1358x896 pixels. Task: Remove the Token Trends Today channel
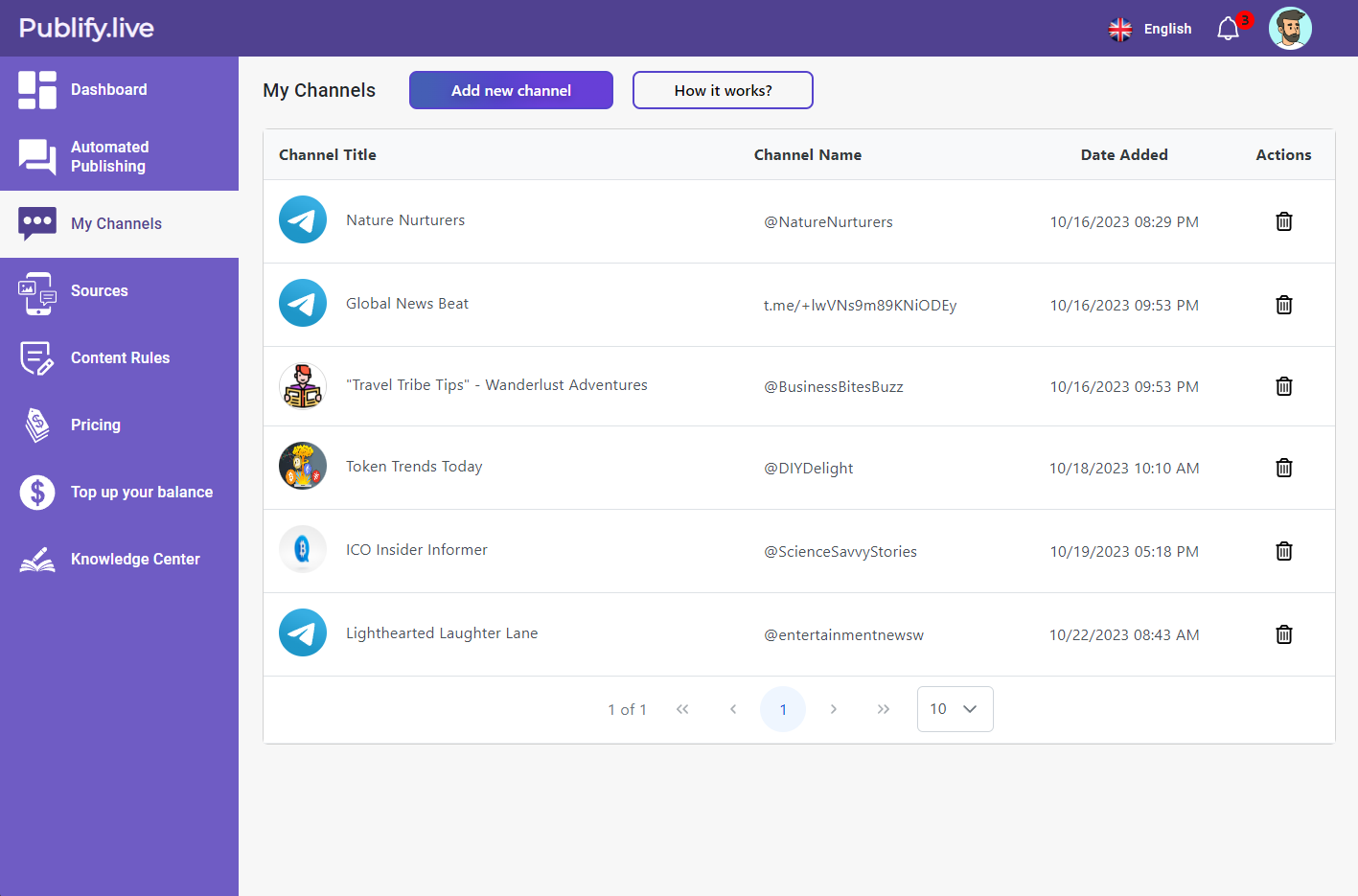(x=1283, y=468)
